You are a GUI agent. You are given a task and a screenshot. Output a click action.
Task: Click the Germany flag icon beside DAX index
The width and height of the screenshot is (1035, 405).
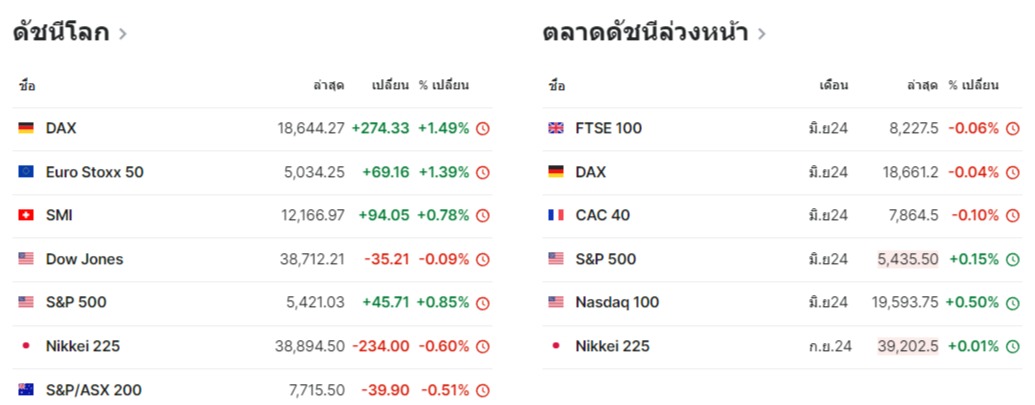pyautogui.click(x=26, y=128)
